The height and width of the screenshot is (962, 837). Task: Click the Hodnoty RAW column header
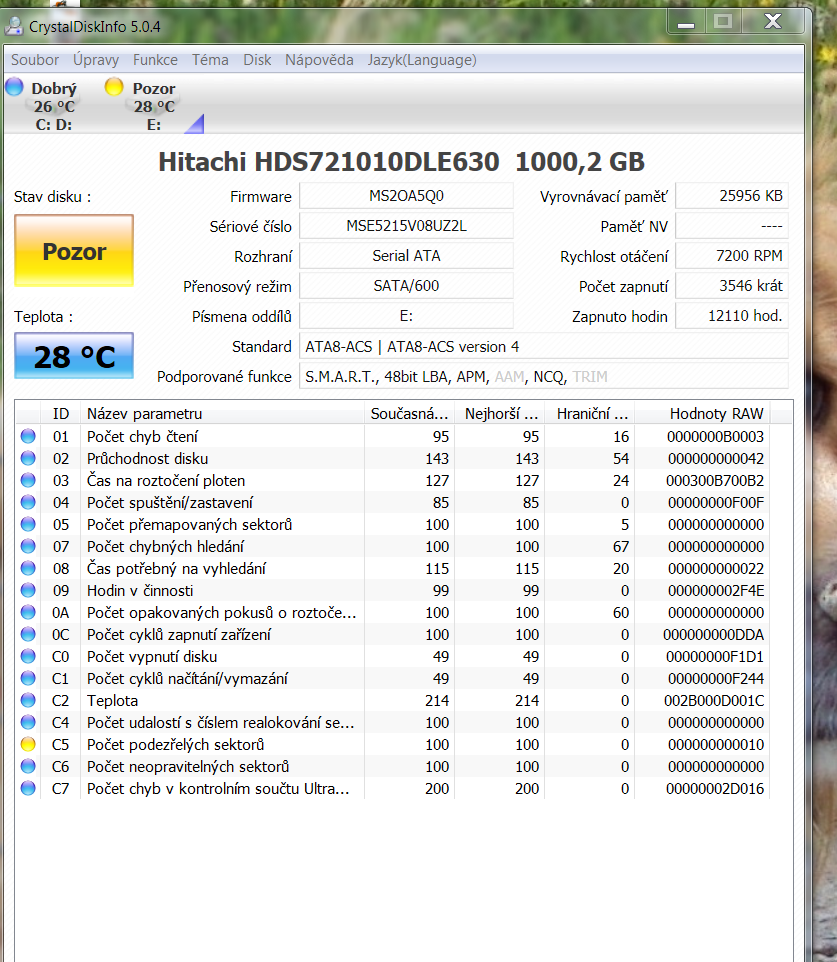702,414
